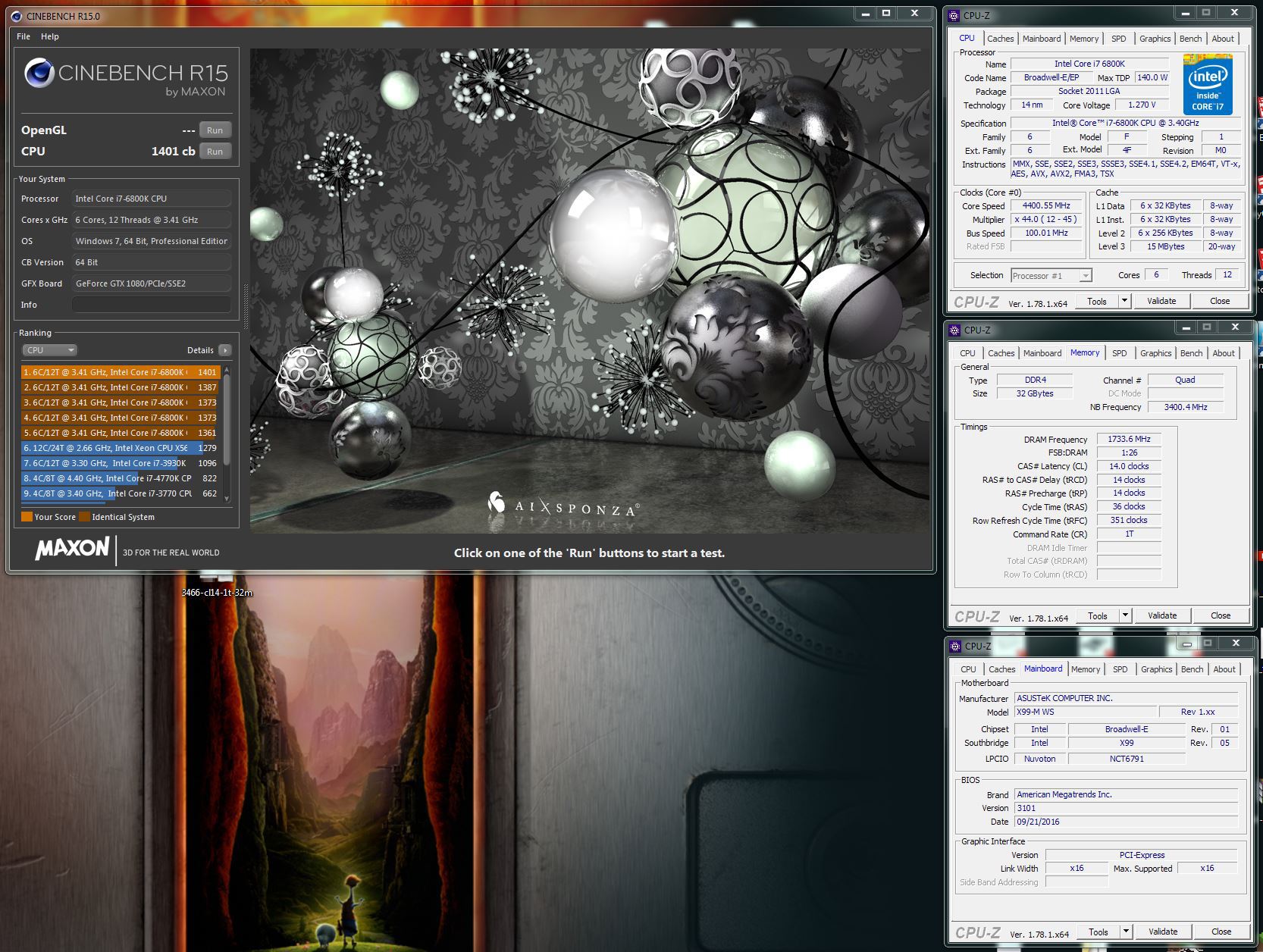
Task: Click the ranking list vertical scrollbar
Action: pyautogui.click(x=226, y=434)
